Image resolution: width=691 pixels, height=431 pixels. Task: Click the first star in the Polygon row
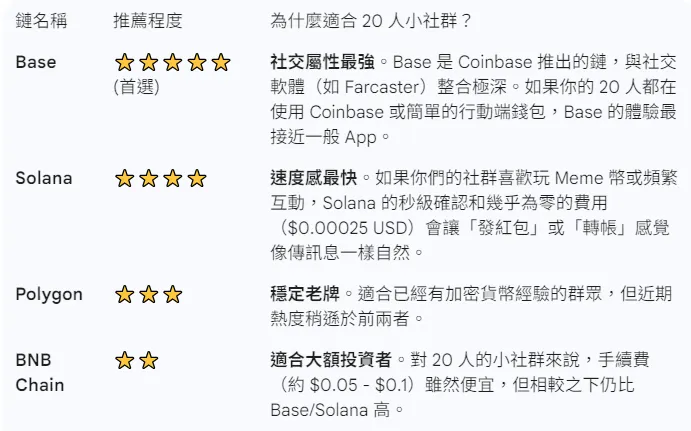click(x=125, y=295)
